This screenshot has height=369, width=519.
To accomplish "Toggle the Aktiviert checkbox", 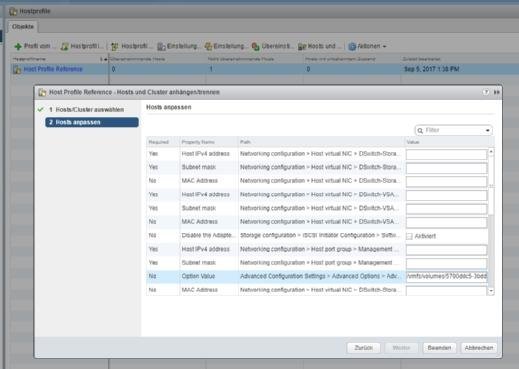I will 409,236.
